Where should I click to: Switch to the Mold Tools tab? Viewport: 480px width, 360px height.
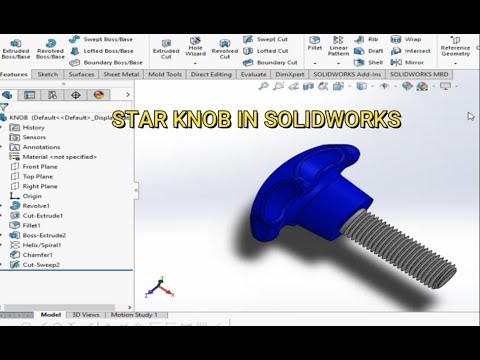(x=165, y=74)
